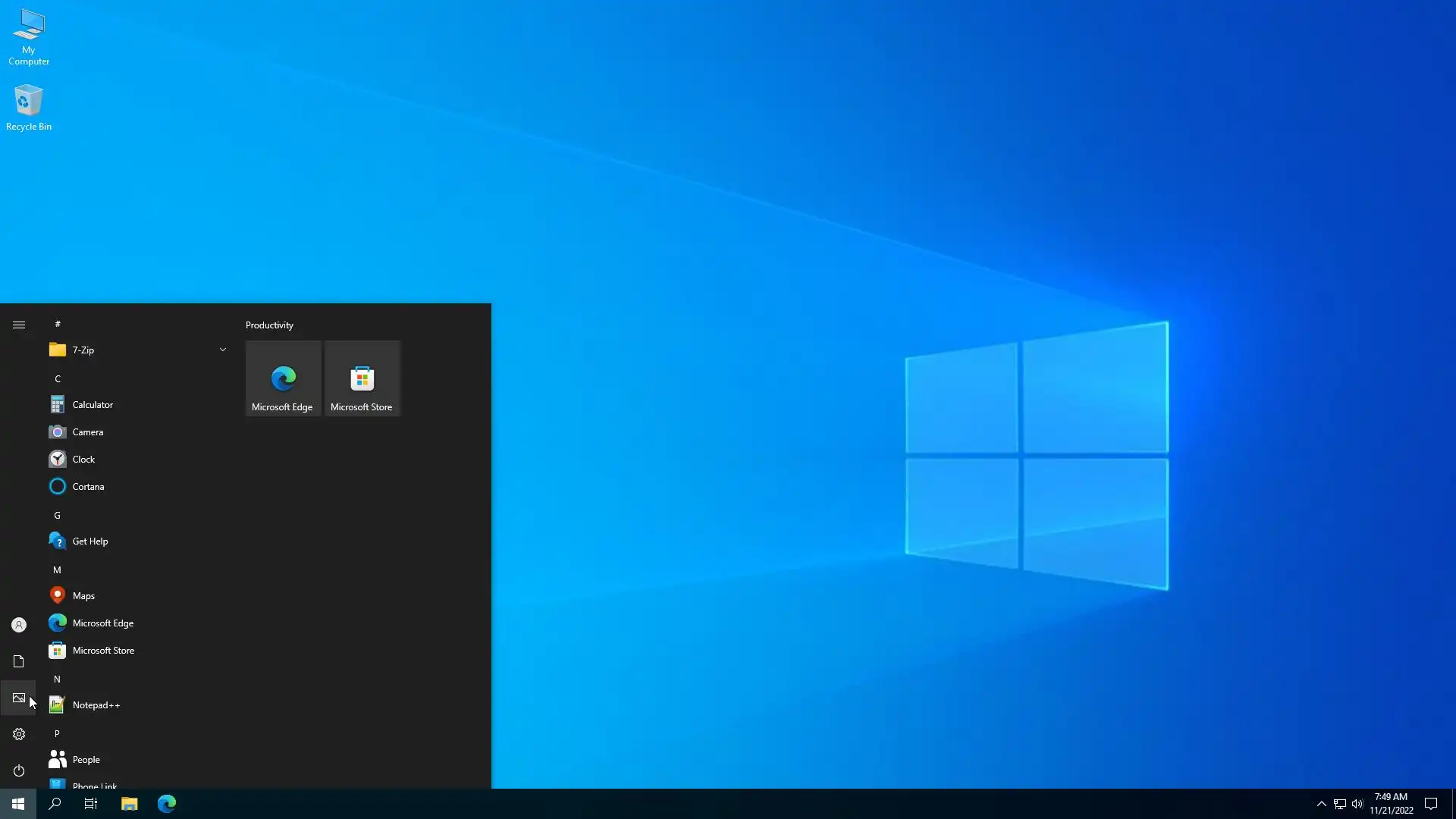Open the Microsoft Store tile
Screen dimensions: 1456x819
(362, 378)
